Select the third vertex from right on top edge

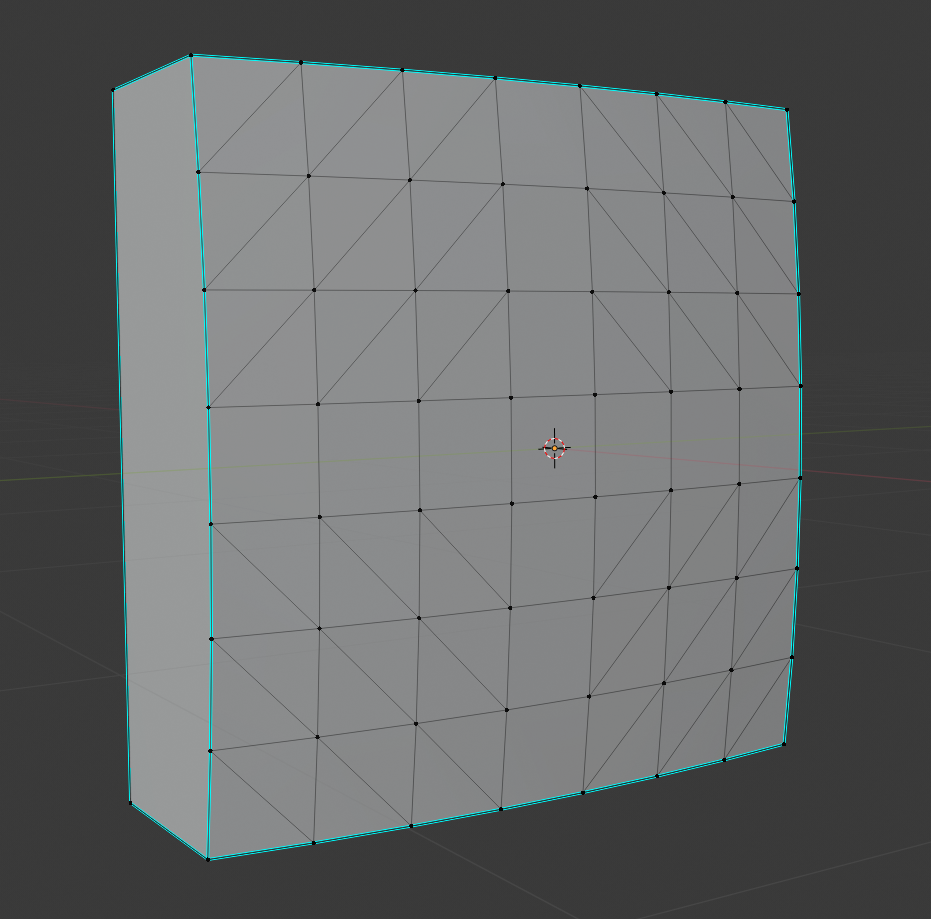657,94
